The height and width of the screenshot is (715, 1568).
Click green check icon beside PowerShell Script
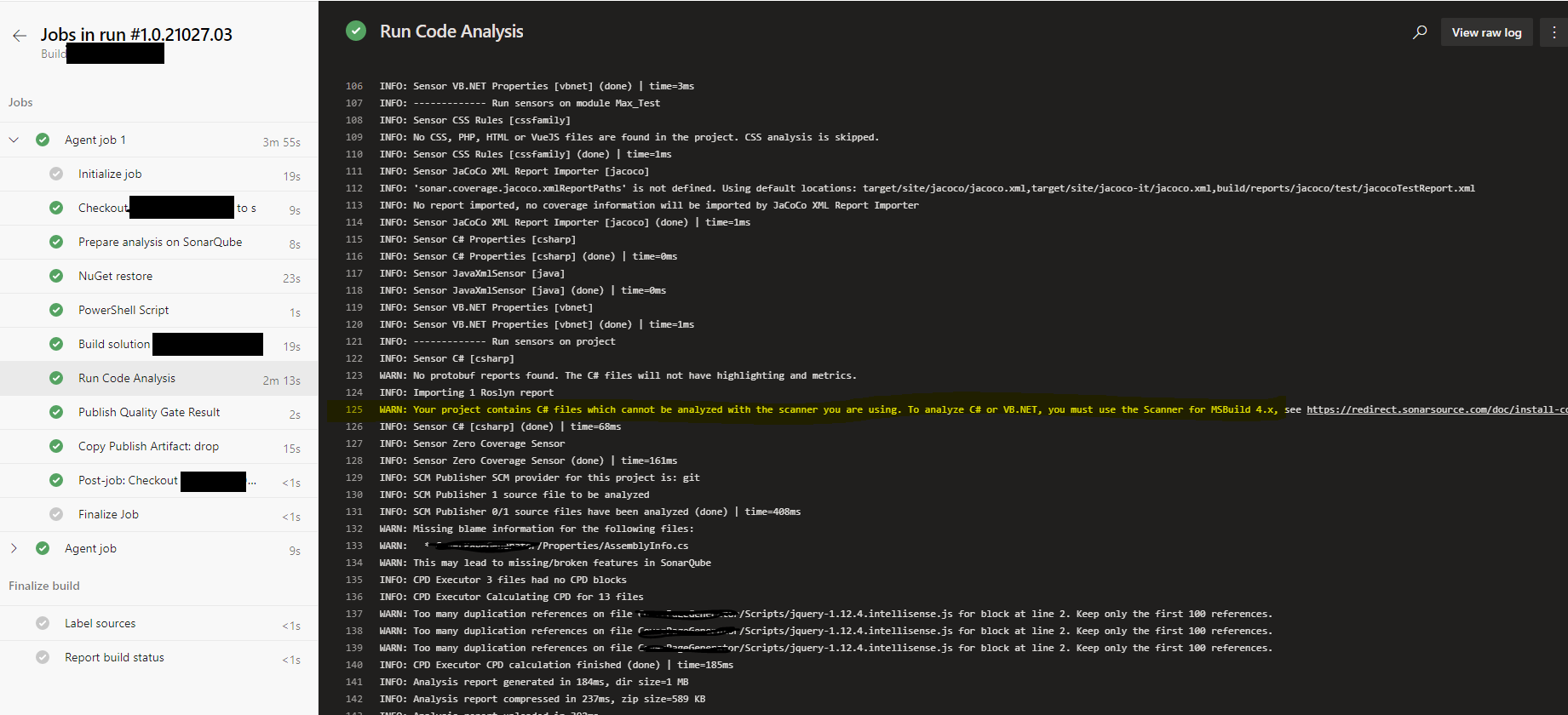pos(56,310)
